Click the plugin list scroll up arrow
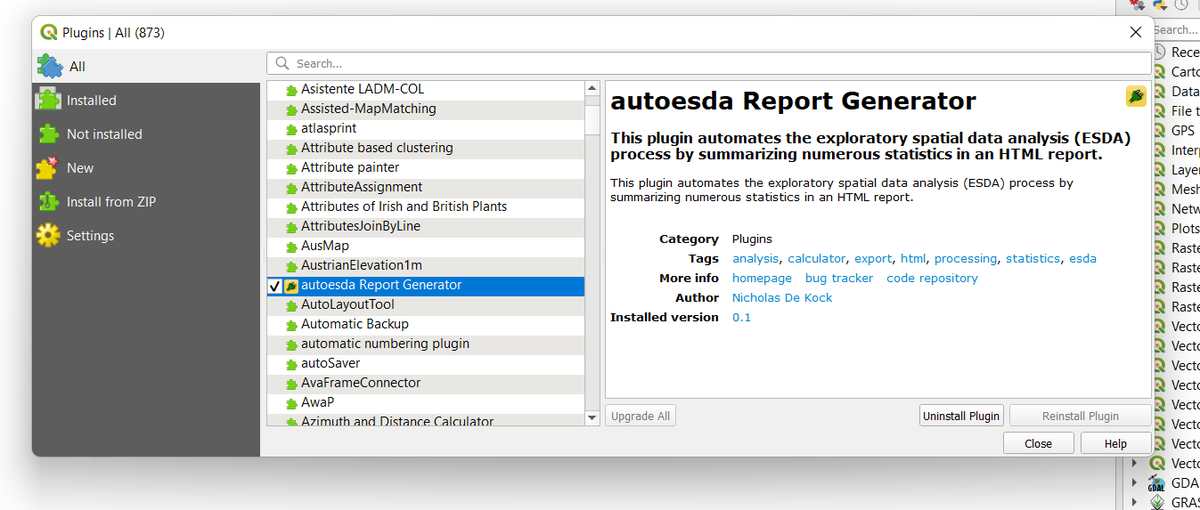1200x510 pixels. click(x=592, y=89)
